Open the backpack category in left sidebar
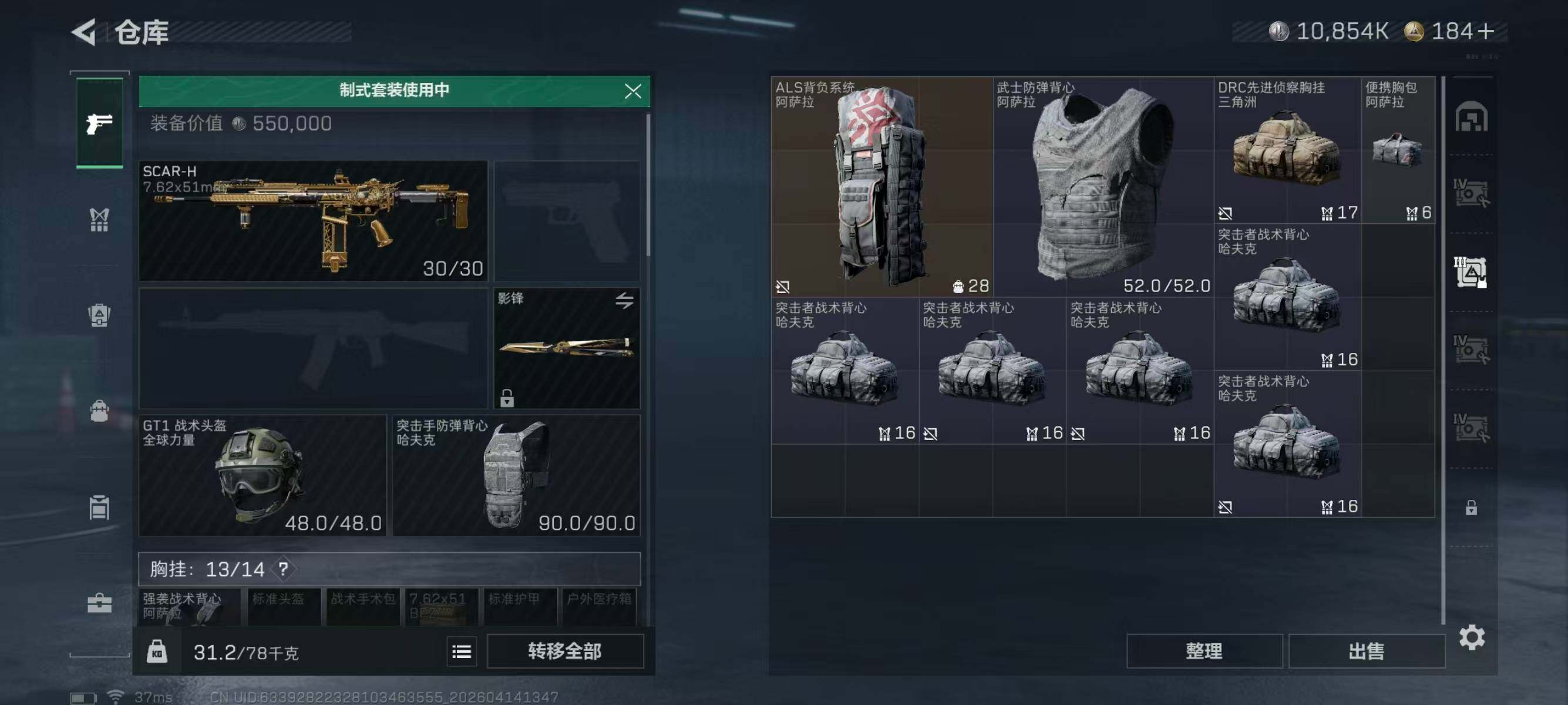Screen dimensions: 1568x705 point(99,315)
